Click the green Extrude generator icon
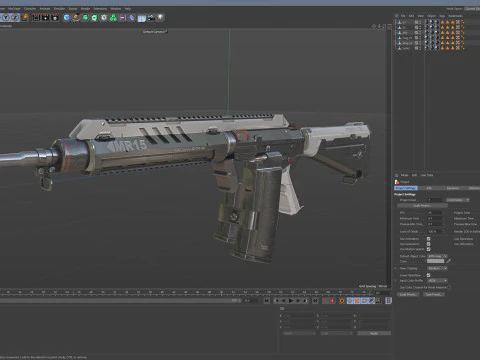 [x=95, y=17]
